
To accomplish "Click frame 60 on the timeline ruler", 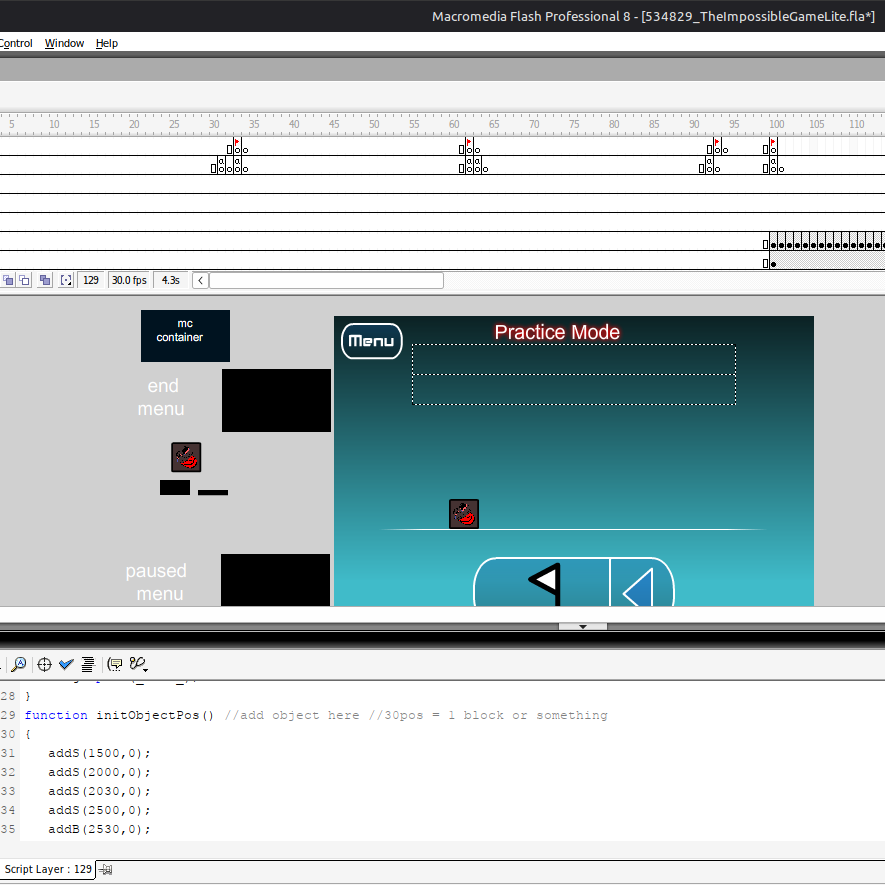I will (x=454, y=124).
